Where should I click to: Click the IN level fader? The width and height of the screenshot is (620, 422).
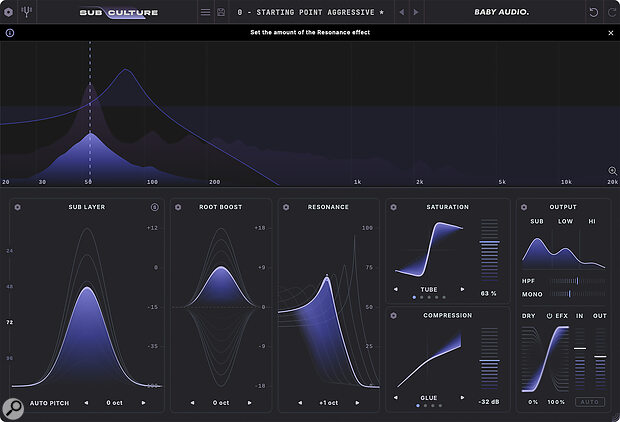(x=580, y=359)
